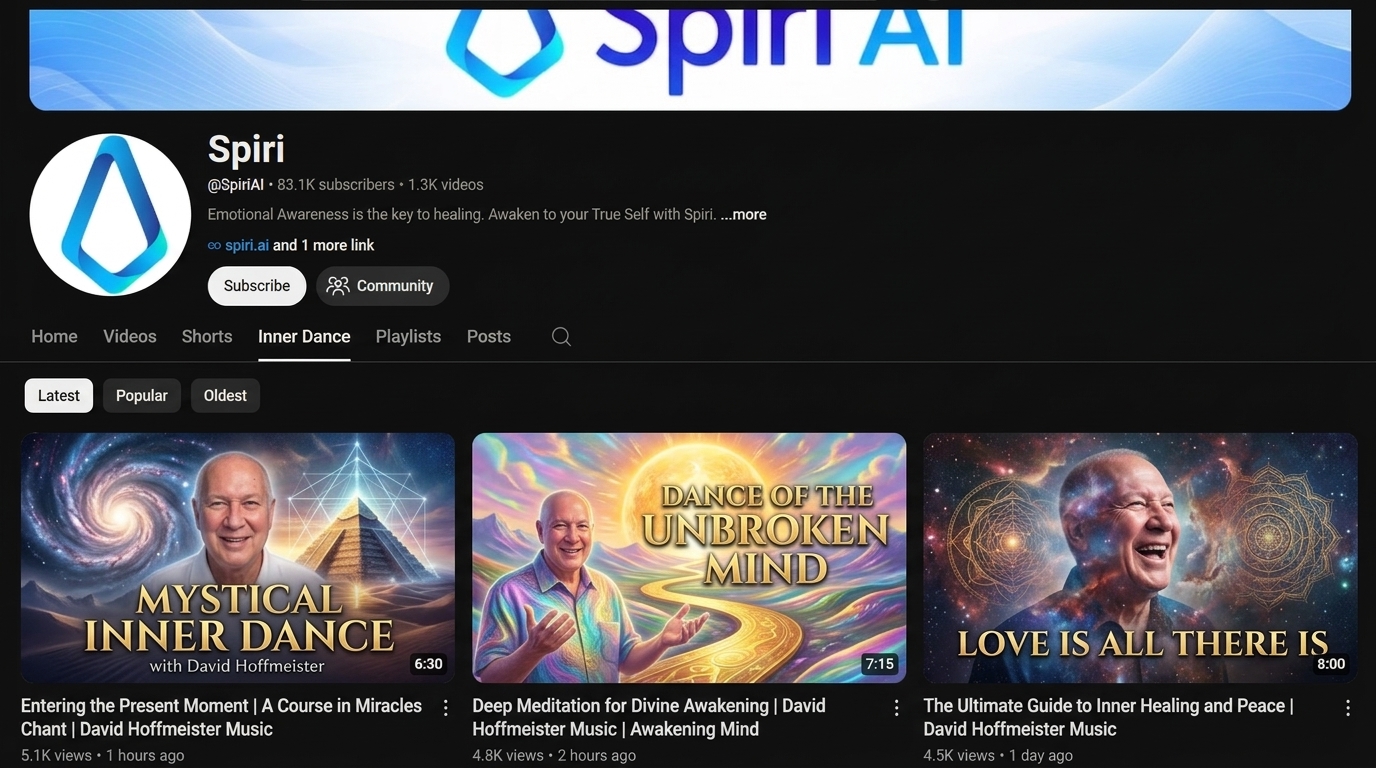Switch to the Videos tab
The height and width of the screenshot is (768, 1376).
pos(130,337)
